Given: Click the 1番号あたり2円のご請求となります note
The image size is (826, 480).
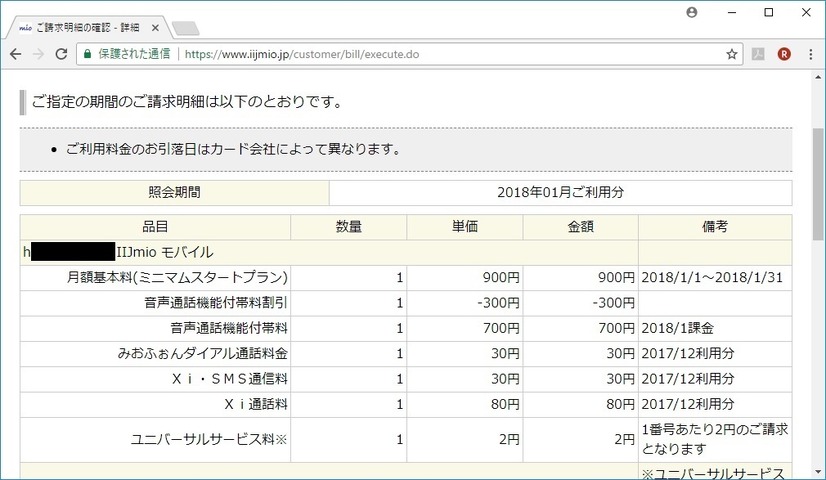Looking at the screenshot, I should click(x=715, y=439).
